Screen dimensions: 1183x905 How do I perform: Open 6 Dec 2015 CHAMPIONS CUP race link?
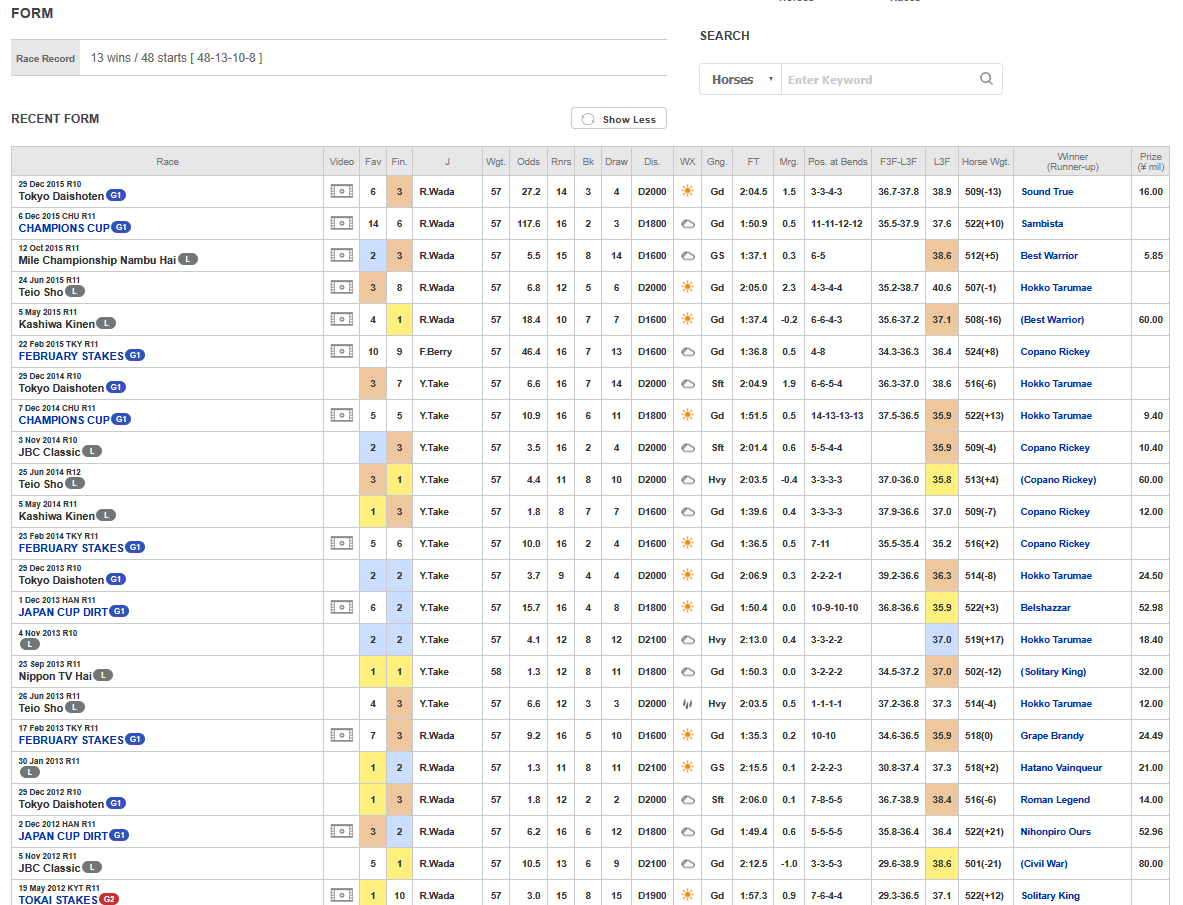click(x=64, y=229)
